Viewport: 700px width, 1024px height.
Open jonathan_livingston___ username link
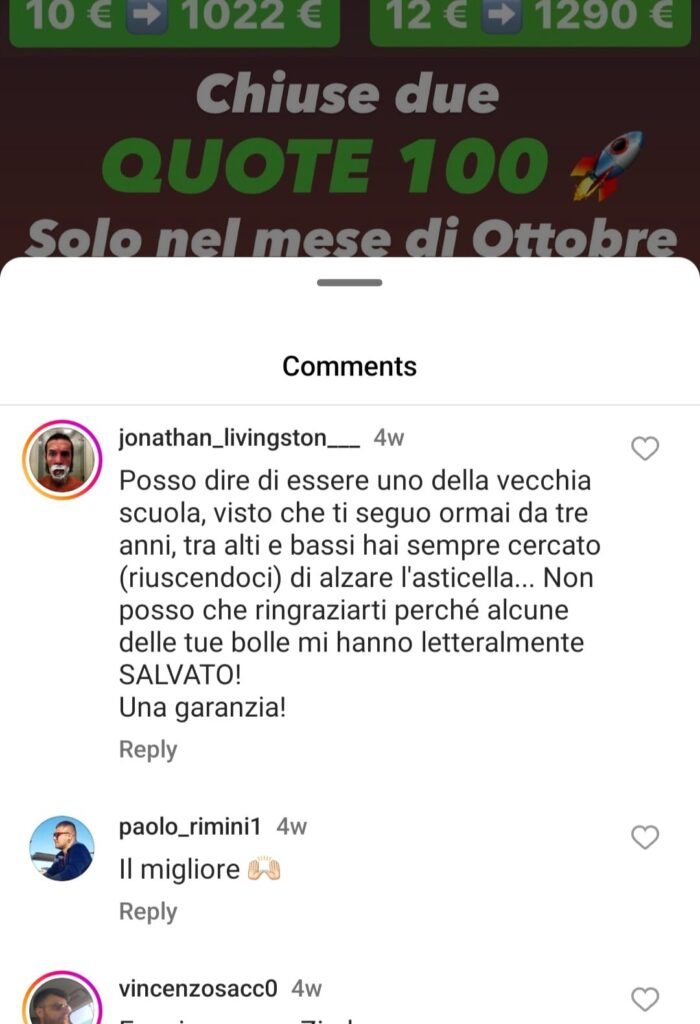click(x=239, y=438)
